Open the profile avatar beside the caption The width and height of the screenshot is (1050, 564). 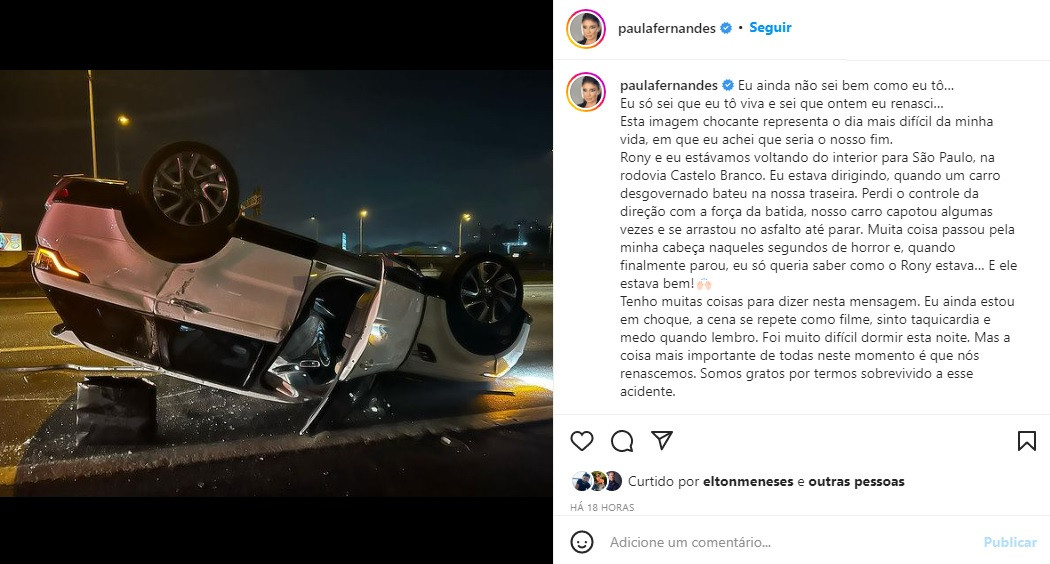[x=586, y=92]
